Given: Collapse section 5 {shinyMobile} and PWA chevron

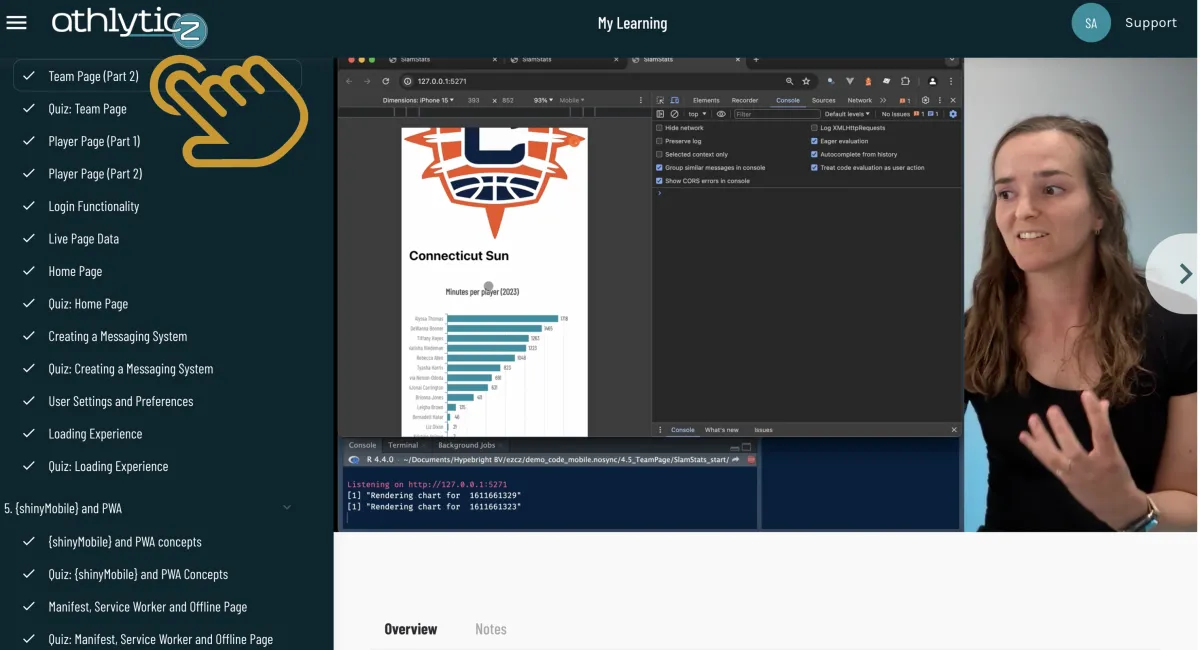Looking at the screenshot, I should (x=287, y=508).
